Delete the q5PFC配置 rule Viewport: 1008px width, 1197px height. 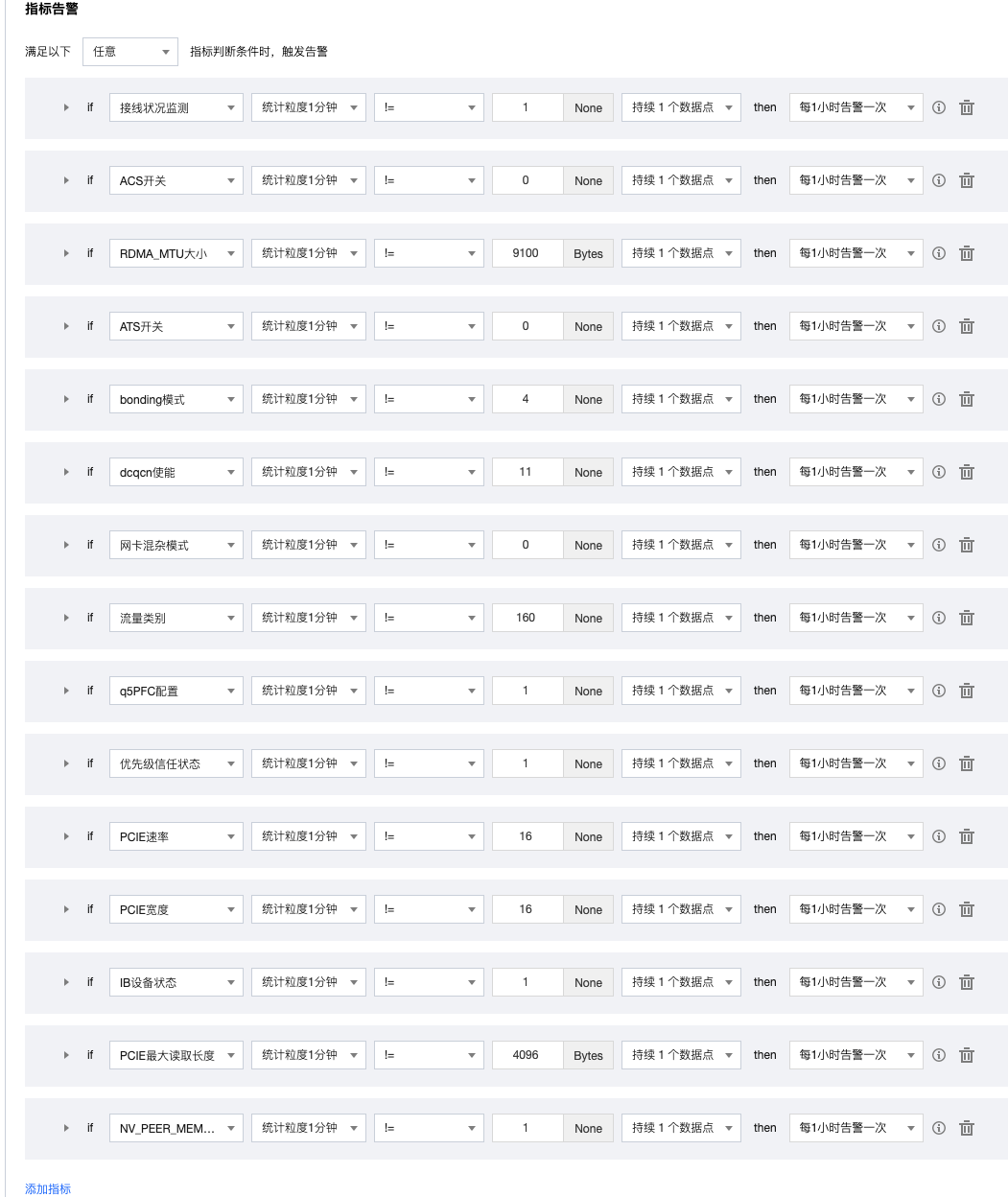[x=967, y=691]
